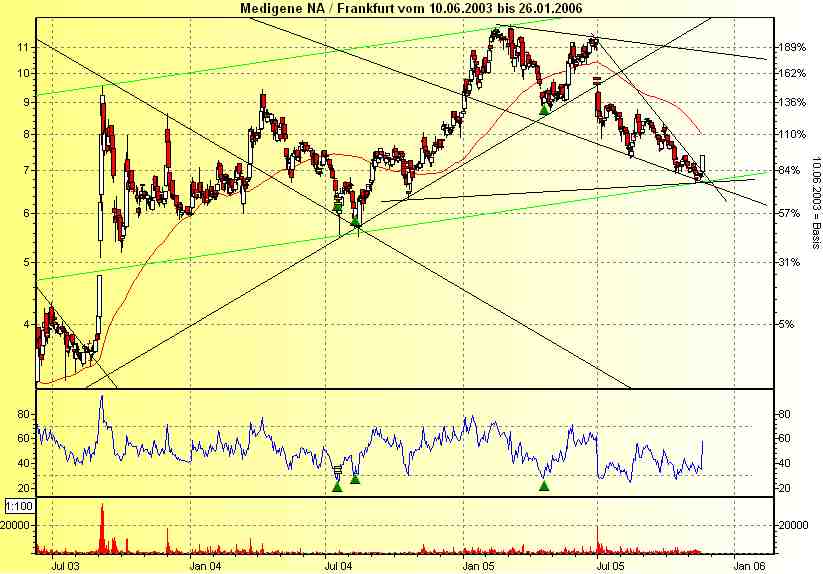Click '60' on the left RSI axis
Screen dimensions: 823x574
(x=23, y=438)
